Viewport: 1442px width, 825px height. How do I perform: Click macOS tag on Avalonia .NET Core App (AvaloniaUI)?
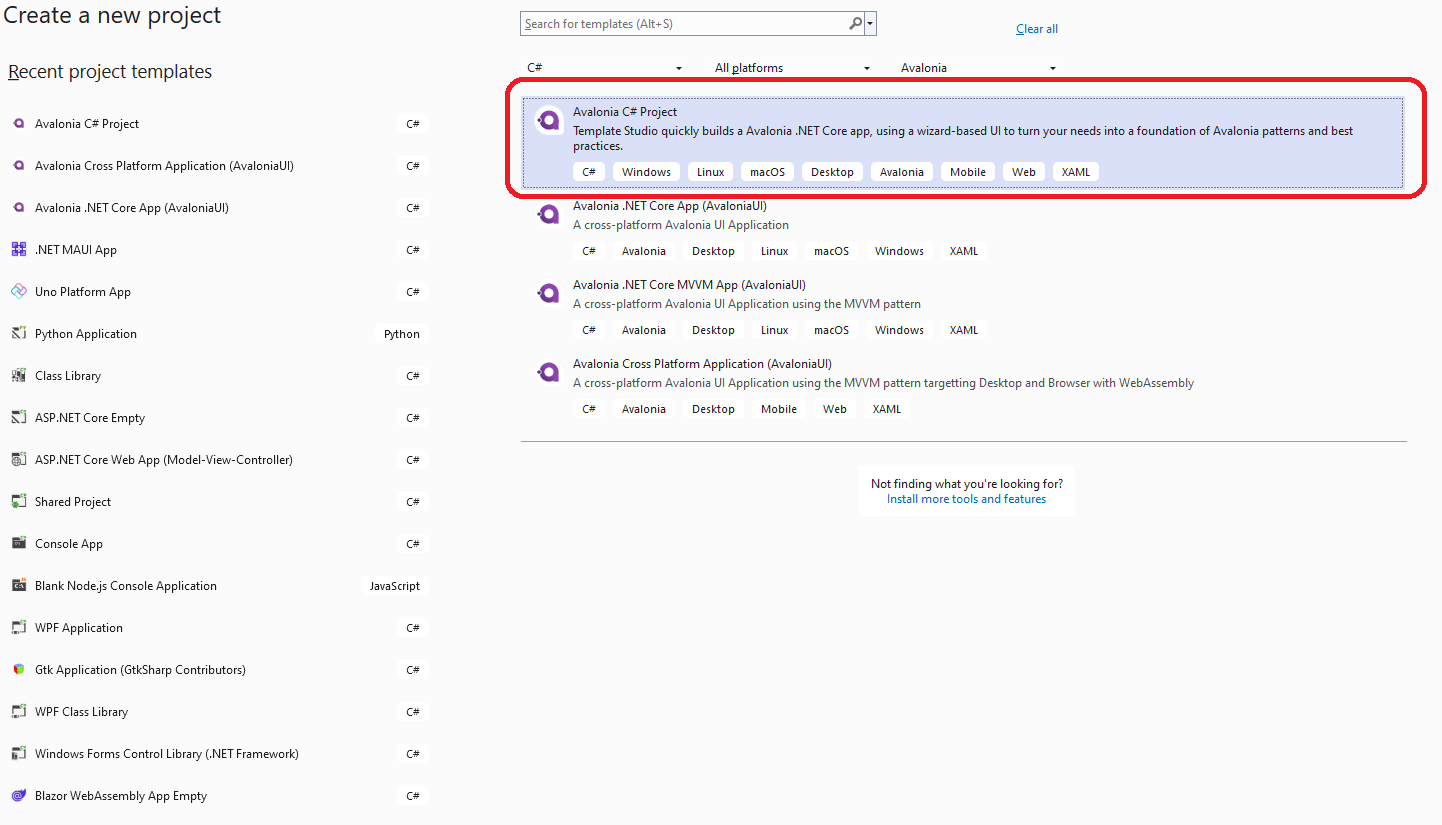click(831, 251)
